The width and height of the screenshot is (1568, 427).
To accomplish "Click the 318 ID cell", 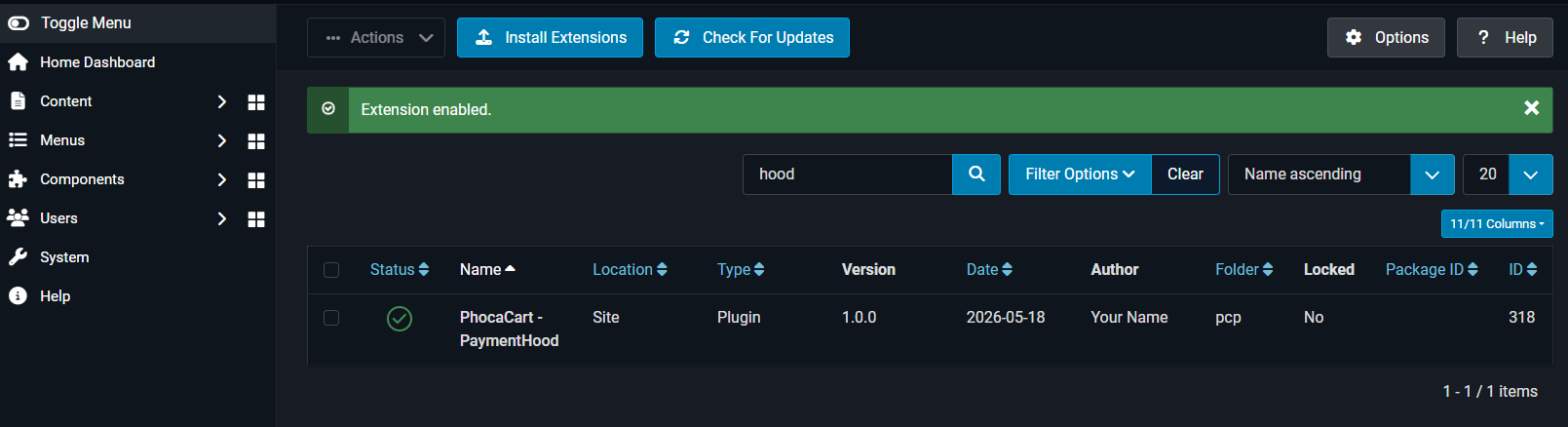I will point(1522,317).
